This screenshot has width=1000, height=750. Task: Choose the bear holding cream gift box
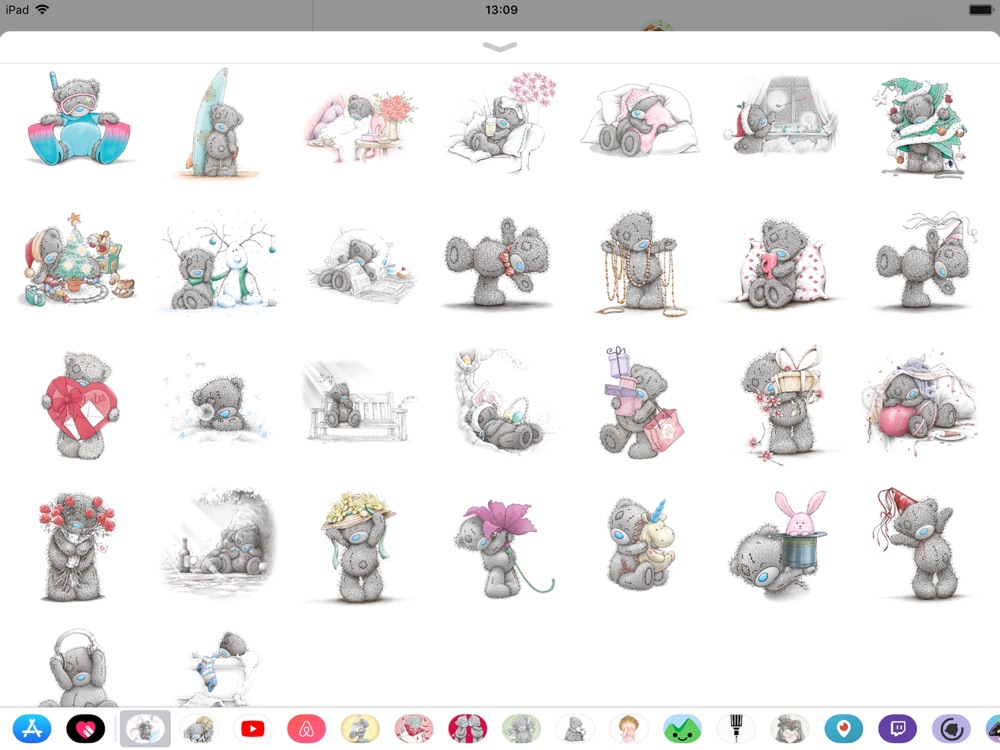coord(782,404)
